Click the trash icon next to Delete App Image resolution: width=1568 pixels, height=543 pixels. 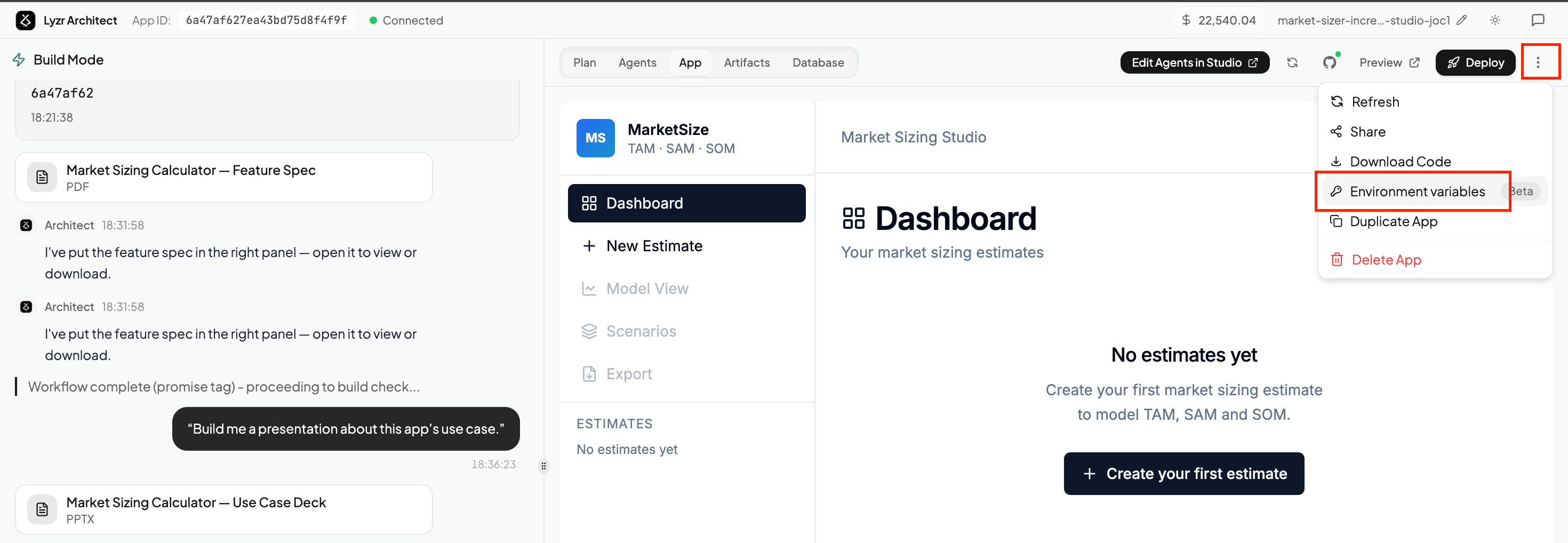tap(1337, 259)
